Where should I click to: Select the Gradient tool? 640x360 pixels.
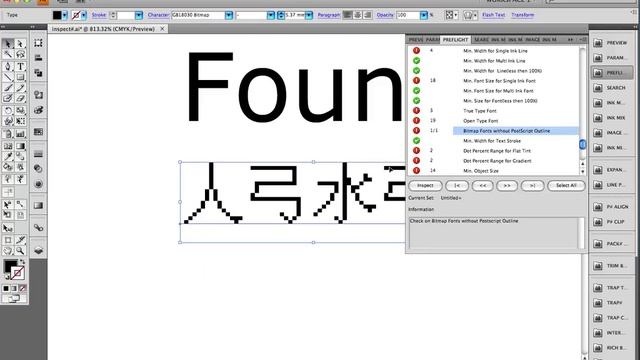tap(20, 146)
